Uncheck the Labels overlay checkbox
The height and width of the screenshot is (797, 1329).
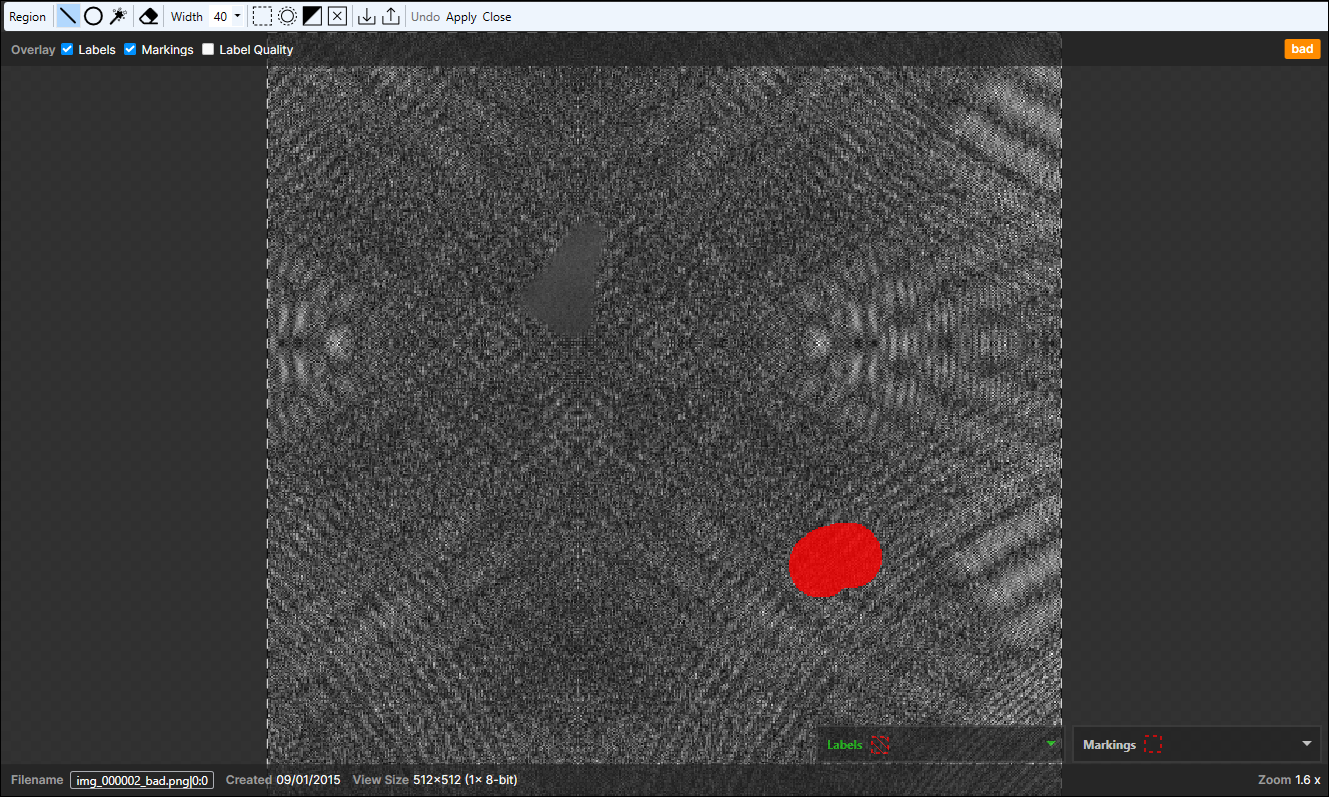click(x=68, y=49)
